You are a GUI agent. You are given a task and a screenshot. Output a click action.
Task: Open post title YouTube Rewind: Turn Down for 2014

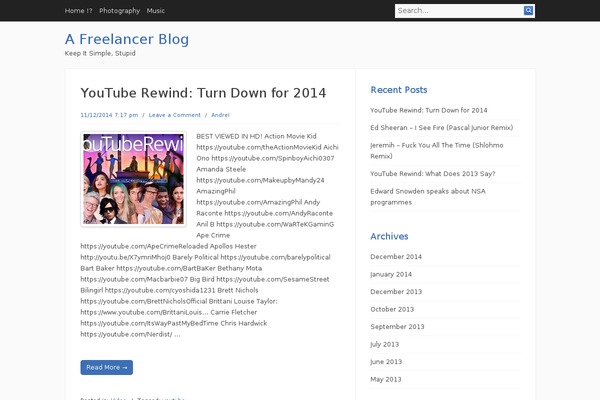[203, 93]
